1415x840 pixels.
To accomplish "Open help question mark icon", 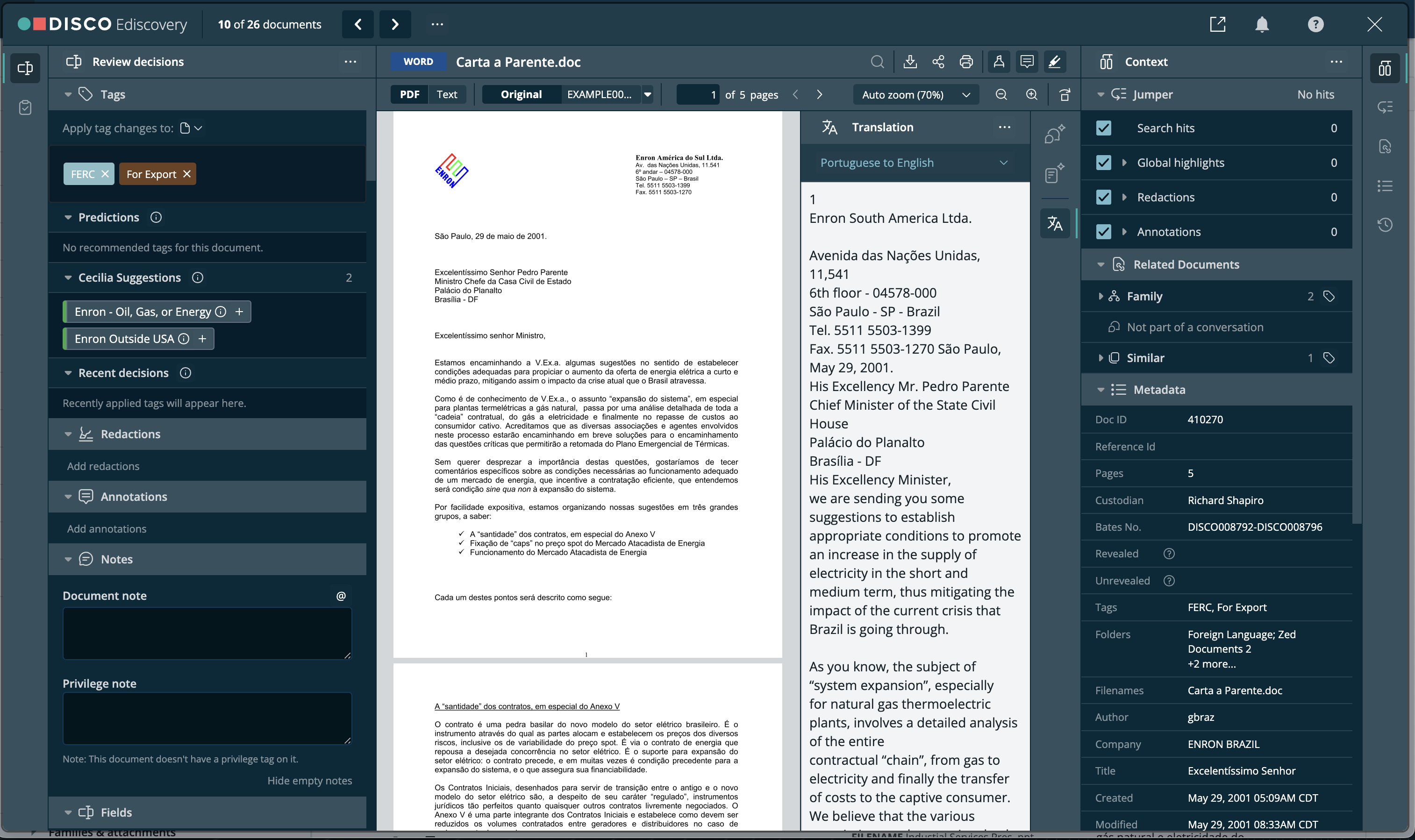I will click(1315, 24).
